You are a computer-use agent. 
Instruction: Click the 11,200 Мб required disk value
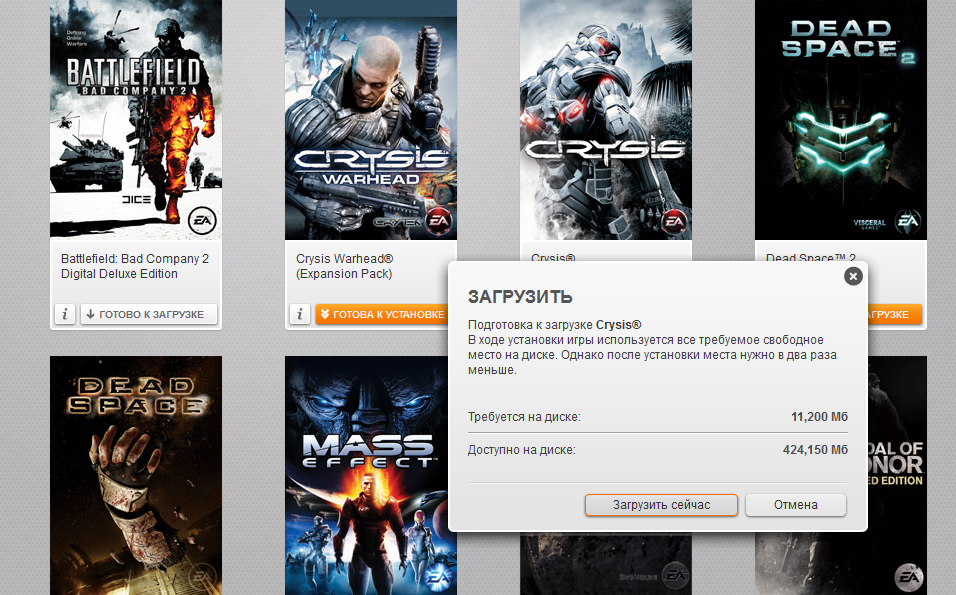click(x=819, y=417)
